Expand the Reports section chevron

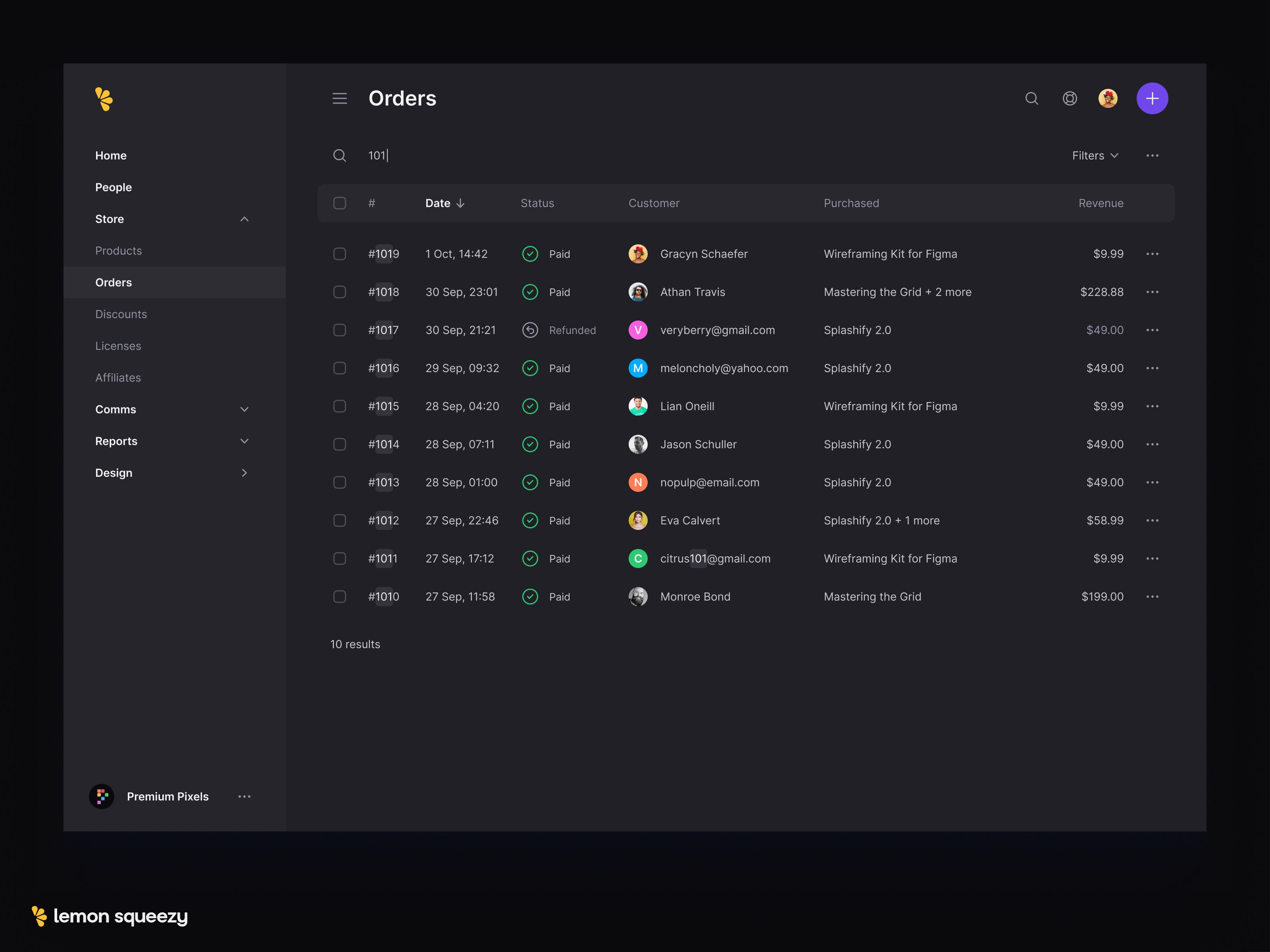coord(244,441)
